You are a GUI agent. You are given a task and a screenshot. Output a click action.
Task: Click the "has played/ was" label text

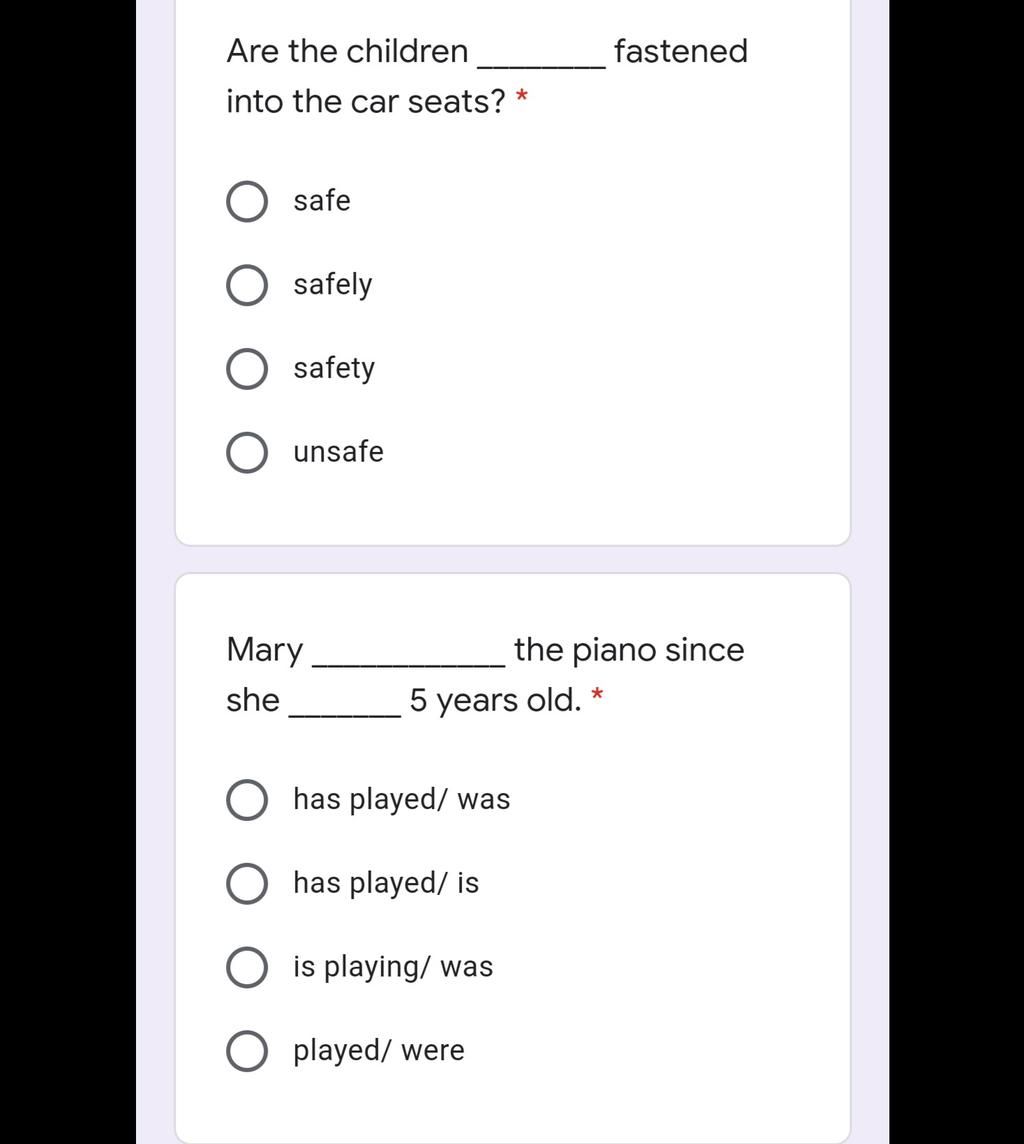(x=402, y=800)
